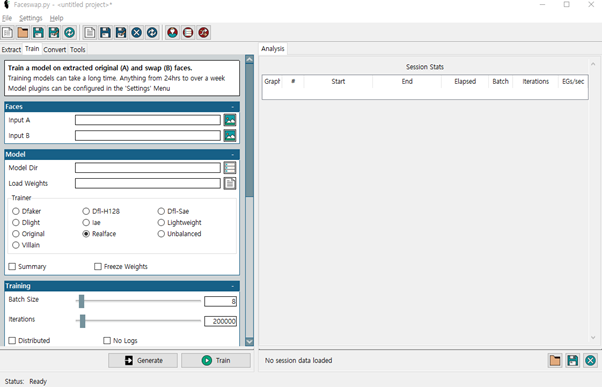This screenshot has width=602, height=387.
Task: Open a project with the orange folder icon
Action: tap(23, 33)
